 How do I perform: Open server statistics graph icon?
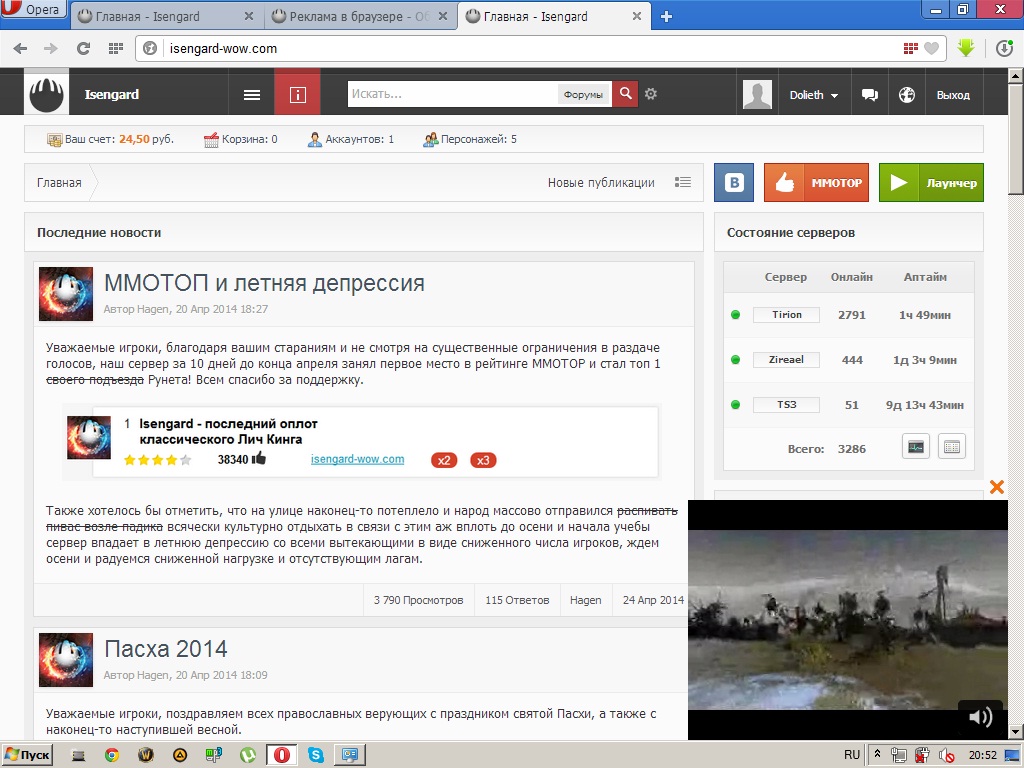(915, 447)
